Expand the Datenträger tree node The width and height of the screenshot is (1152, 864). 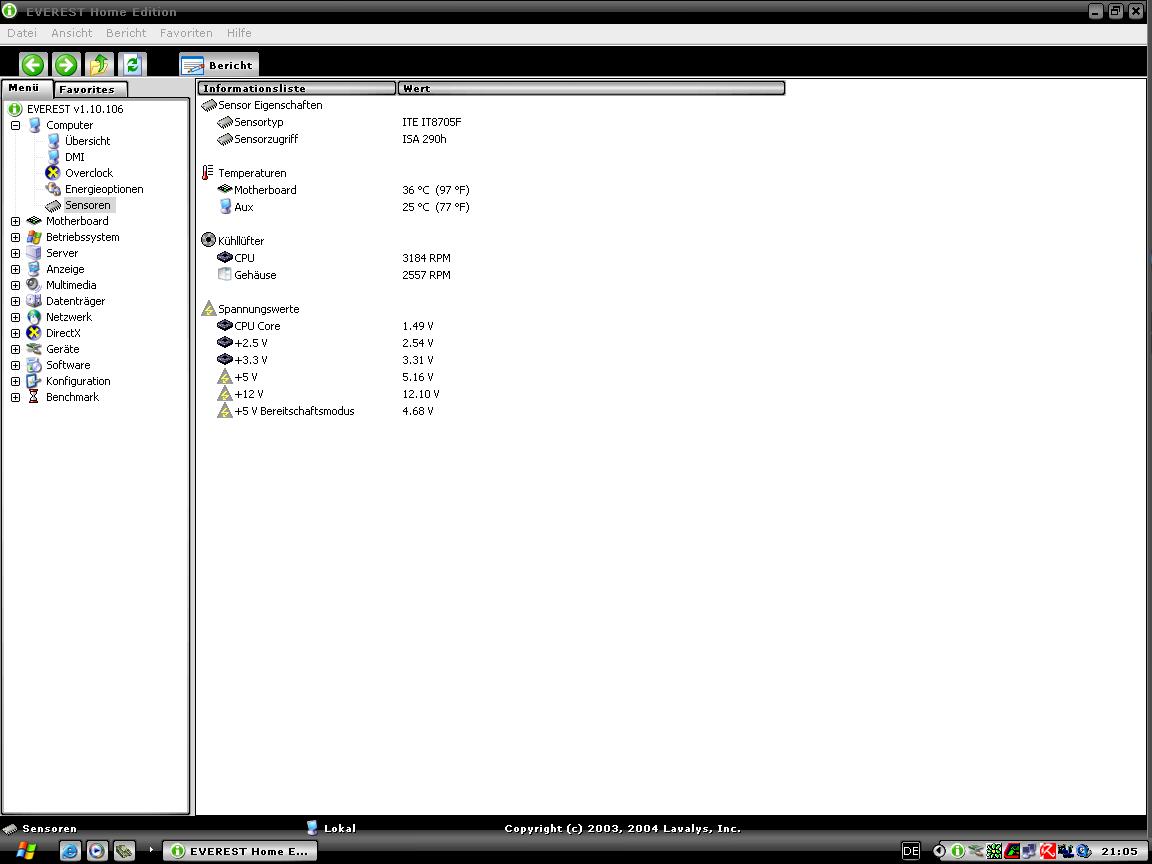15,301
